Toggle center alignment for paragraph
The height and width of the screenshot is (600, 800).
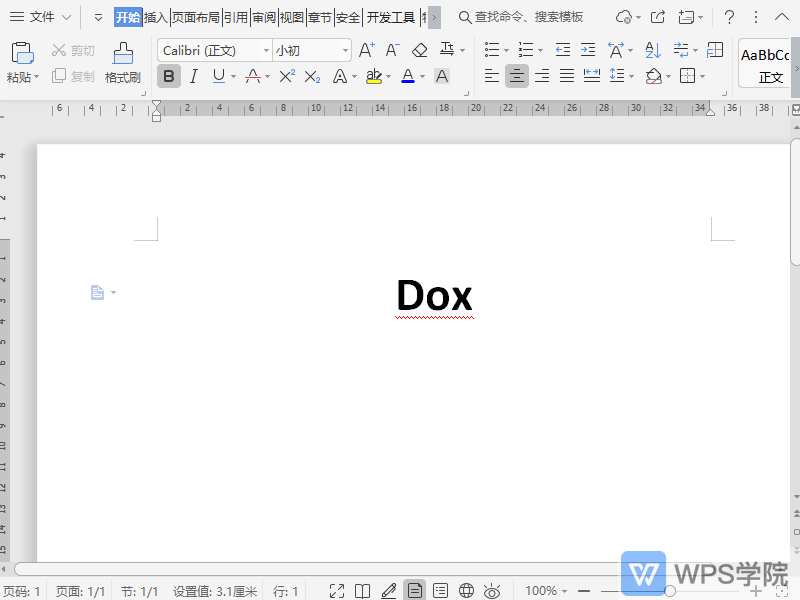point(517,76)
